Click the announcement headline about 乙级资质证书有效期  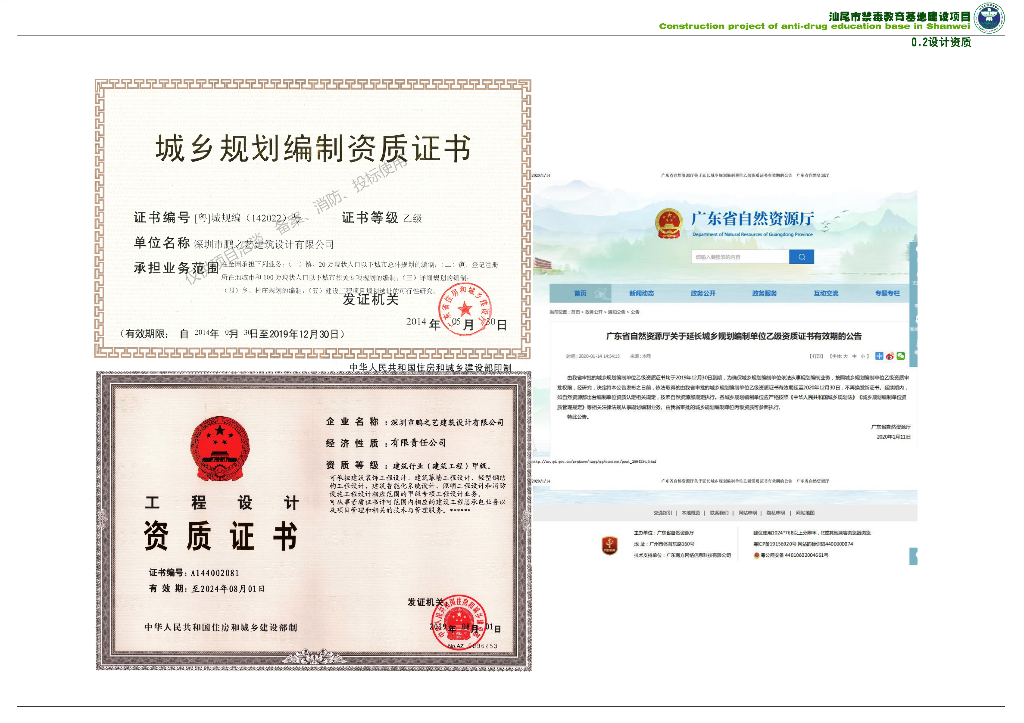tap(734, 336)
